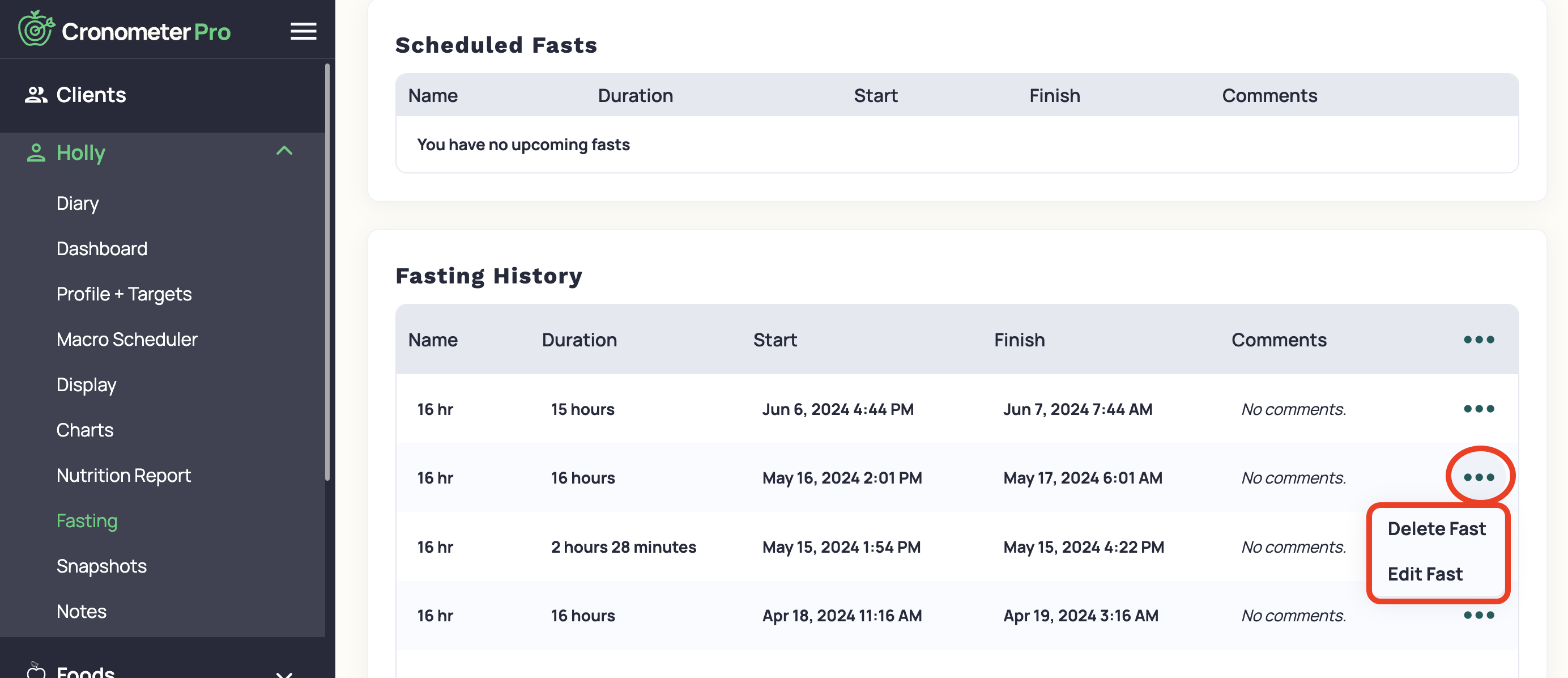Viewport: 1568px width, 678px height.
Task: Open the options menu for the Apr 18 fast
Action: coord(1478,615)
